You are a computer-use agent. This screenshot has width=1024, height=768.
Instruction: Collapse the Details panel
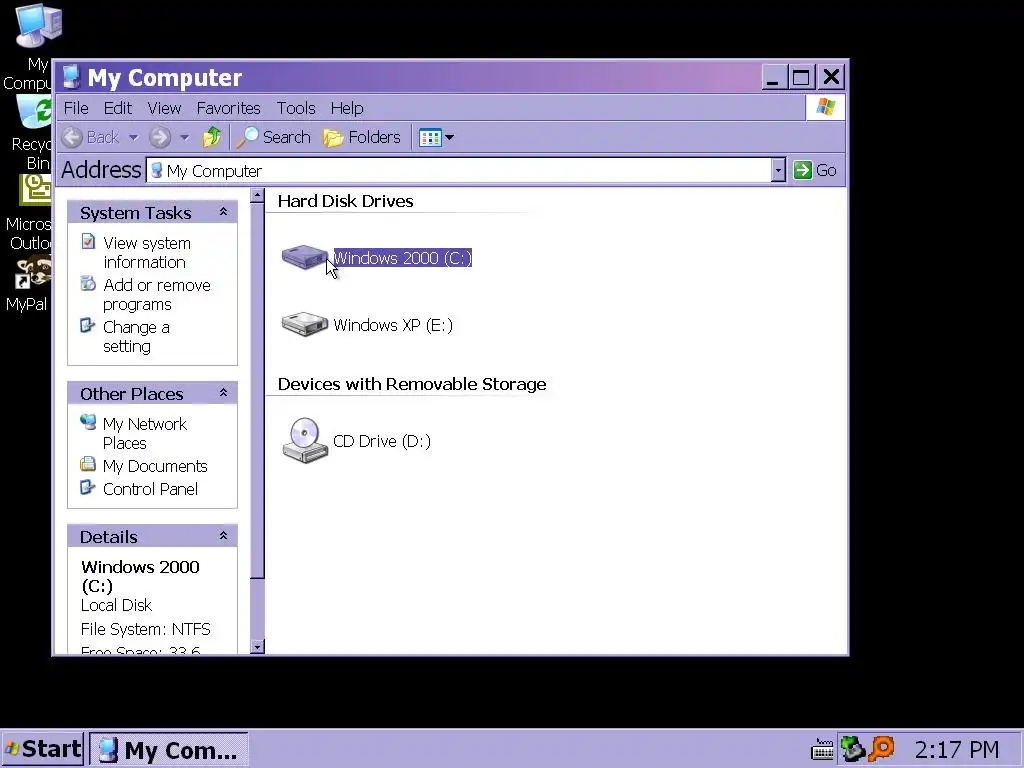(x=223, y=536)
